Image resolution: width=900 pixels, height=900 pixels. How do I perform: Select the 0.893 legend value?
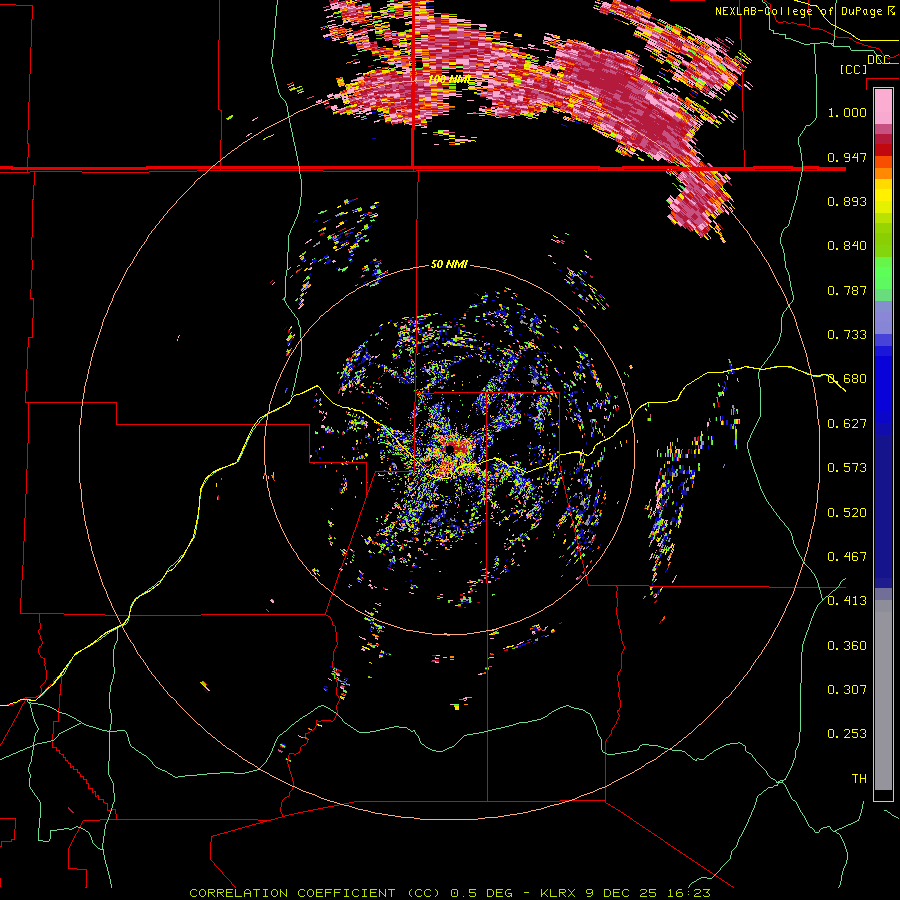pyautogui.click(x=847, y=201)
